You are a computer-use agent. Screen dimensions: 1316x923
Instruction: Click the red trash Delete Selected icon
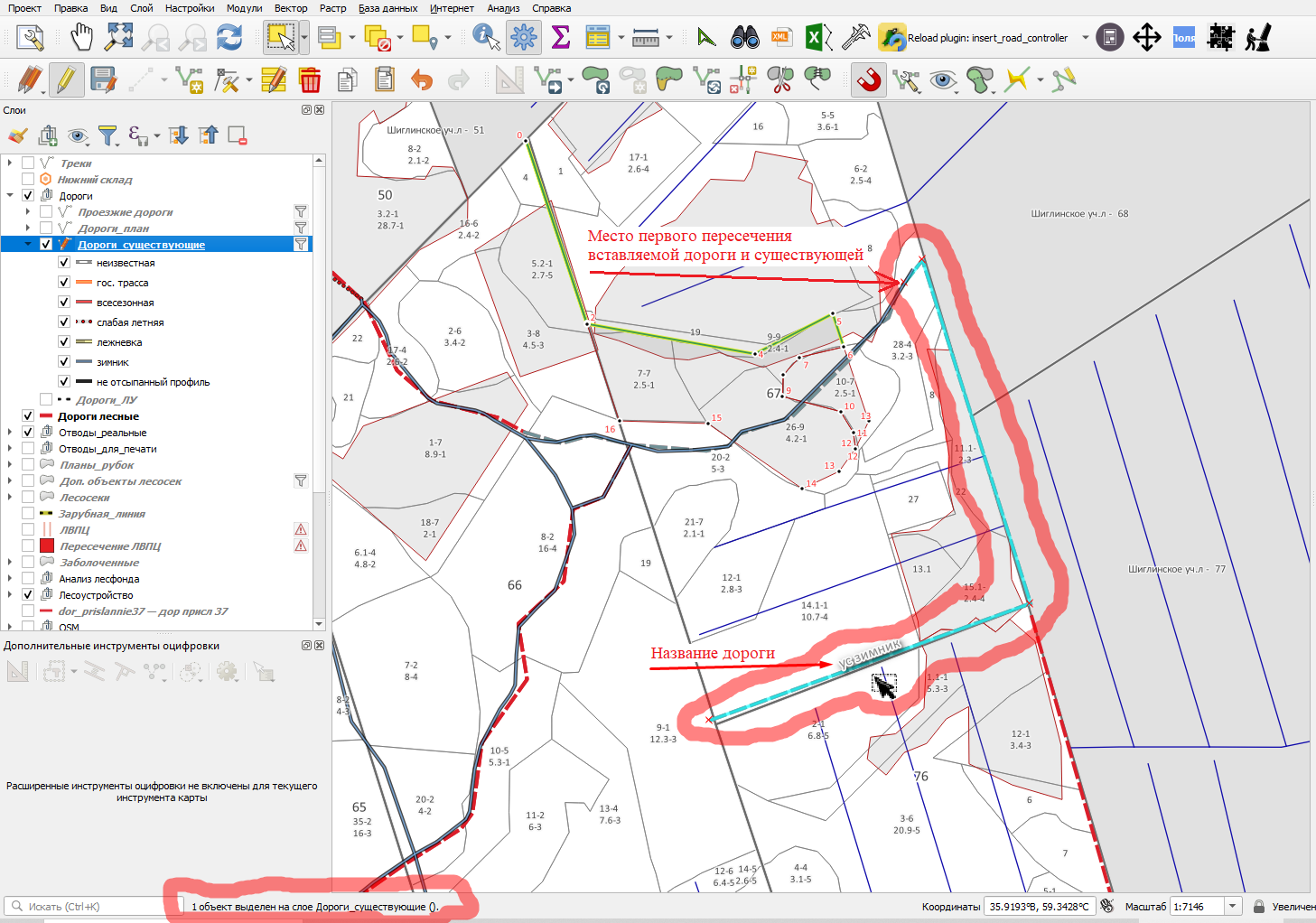pos(310,80)
